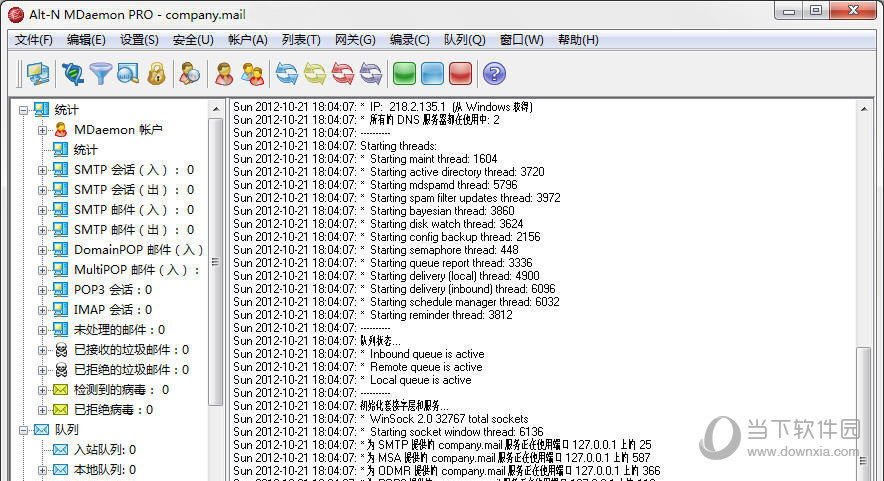Open the 编录(C) menu
The width and height of the screenshot is (884, 481).
(409, 40)
